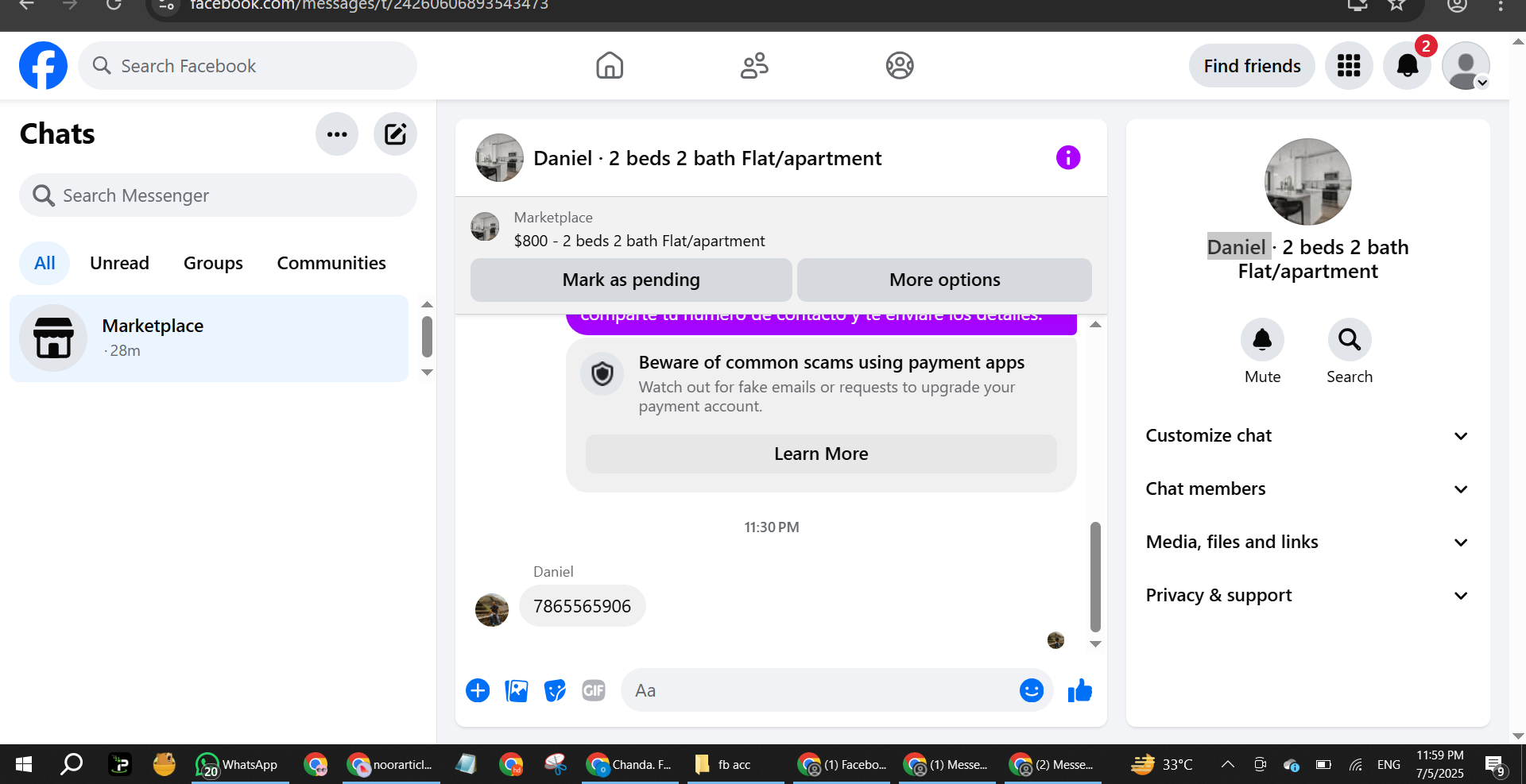Click the shield icon in scam warning
Viewport: 1526px width, 784px height.
(602, 373)
